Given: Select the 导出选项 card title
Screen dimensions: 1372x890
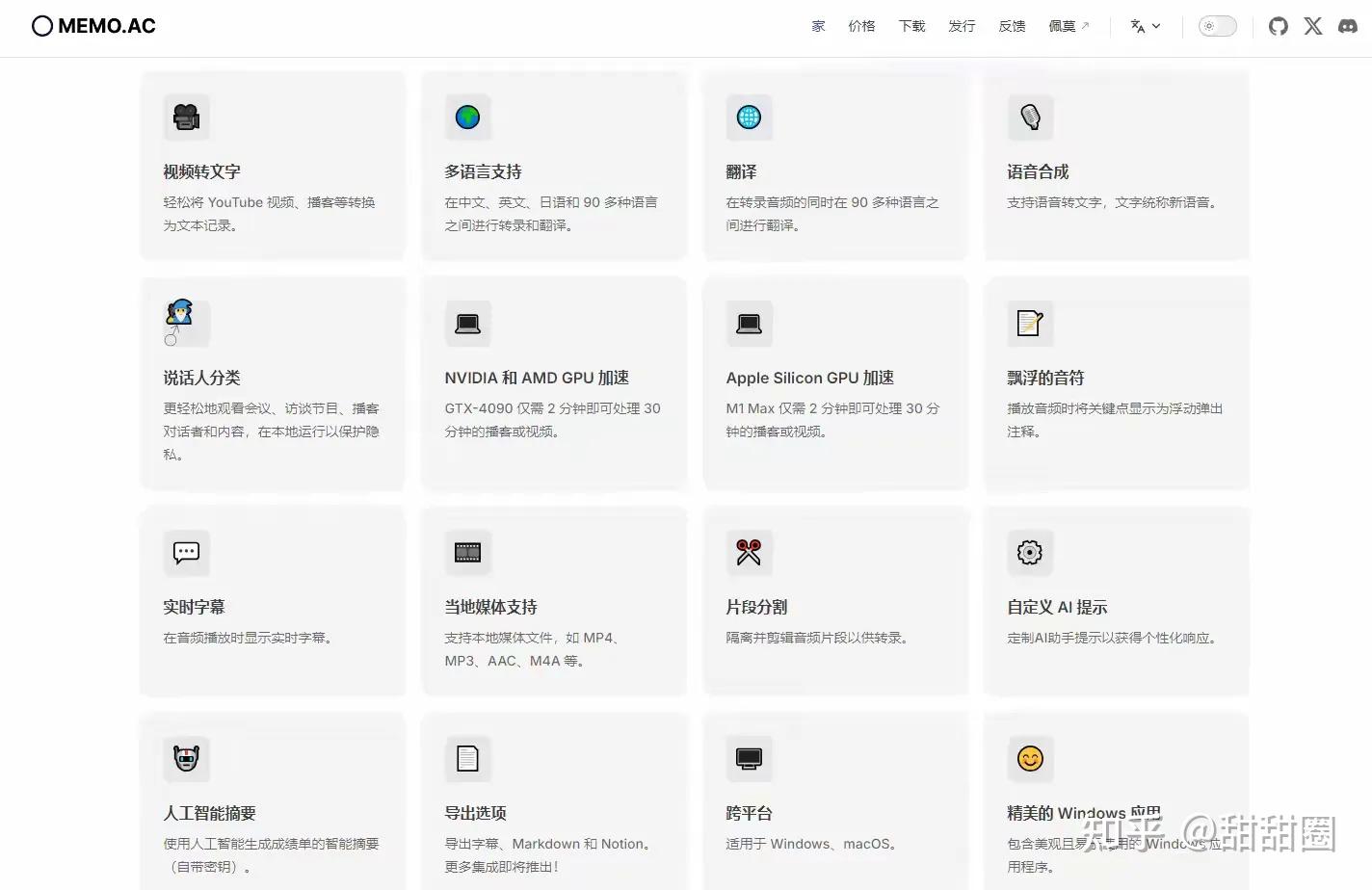Looking at the screenshot, I should 475,813.
